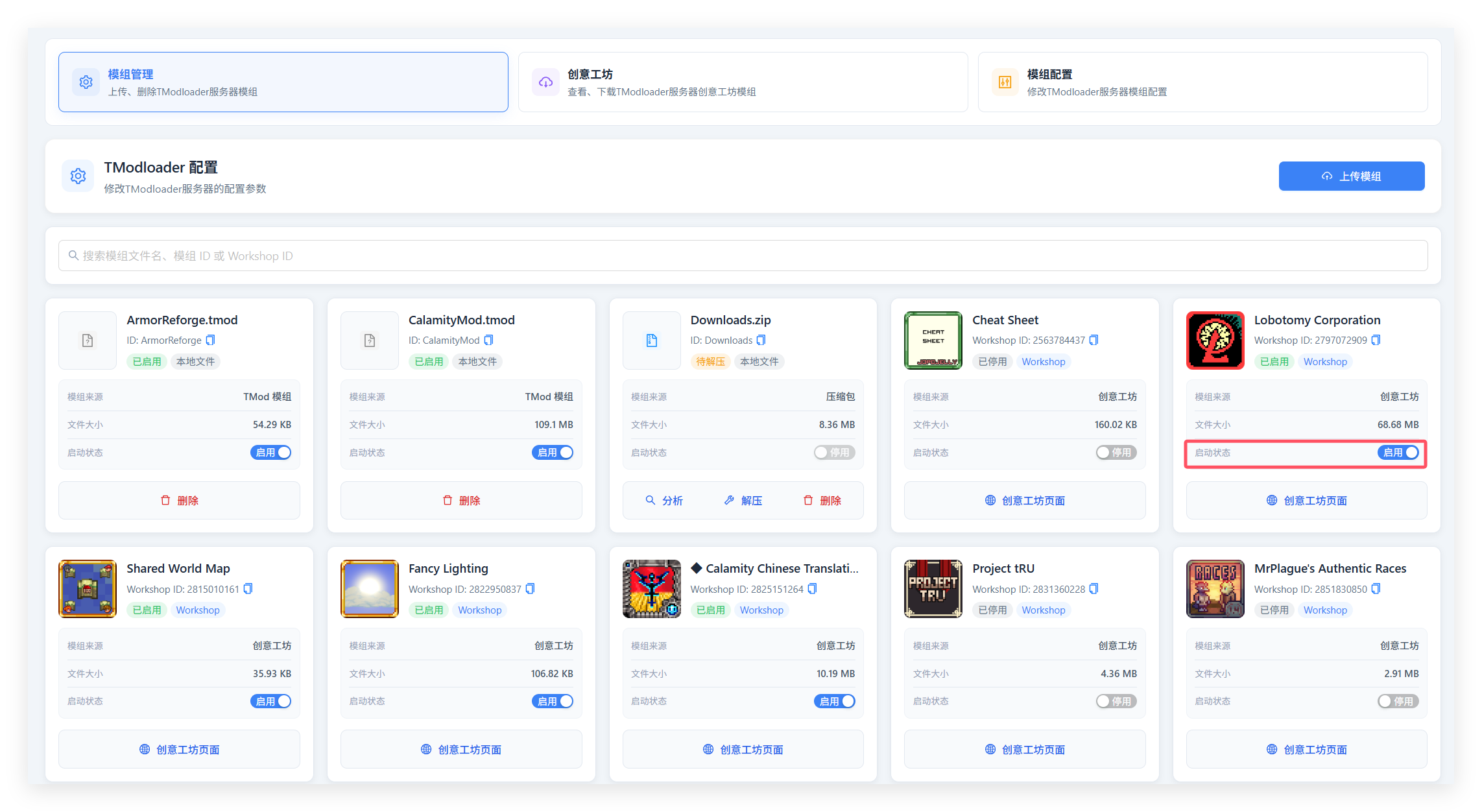Switch to the 模组管理 tab

click(283, 82)
